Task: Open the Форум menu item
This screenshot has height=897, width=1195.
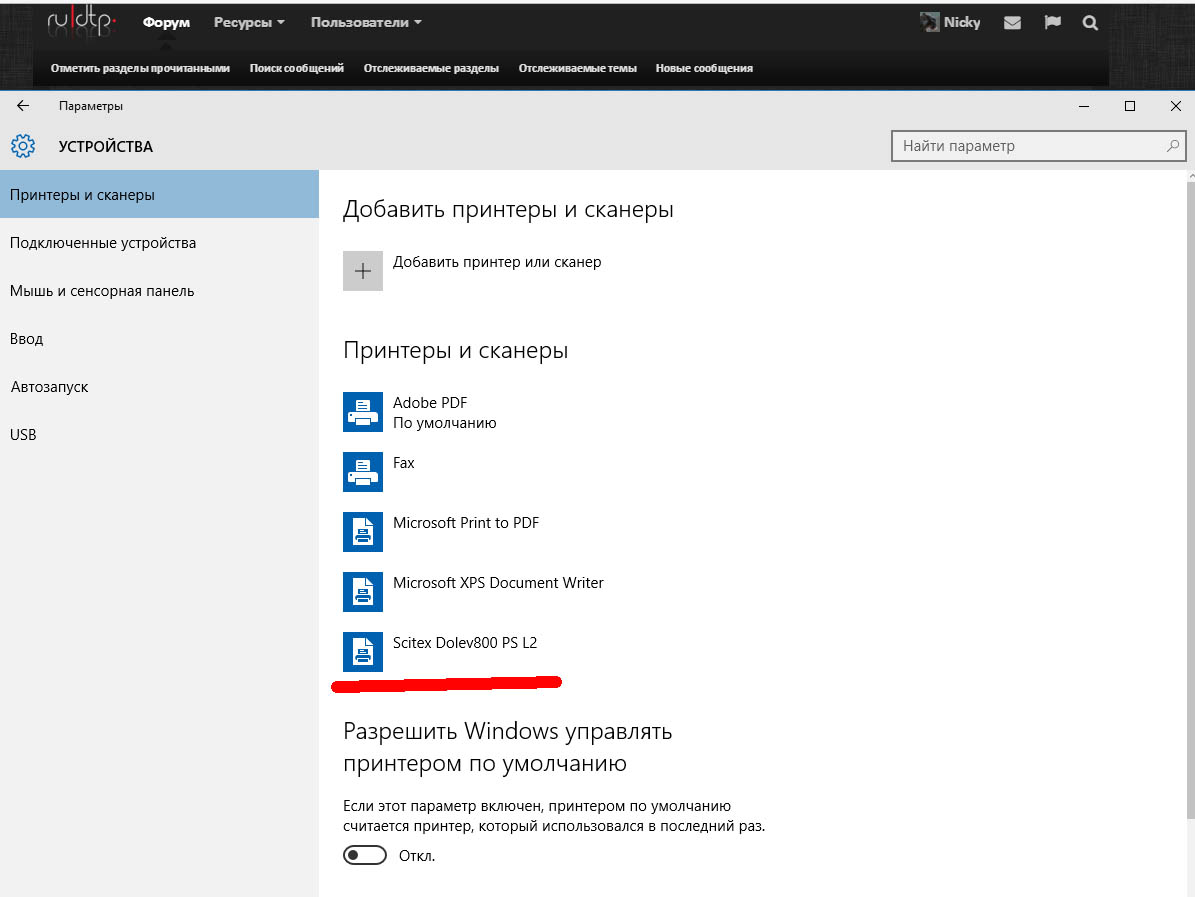Action: click(x=166, y=22)
